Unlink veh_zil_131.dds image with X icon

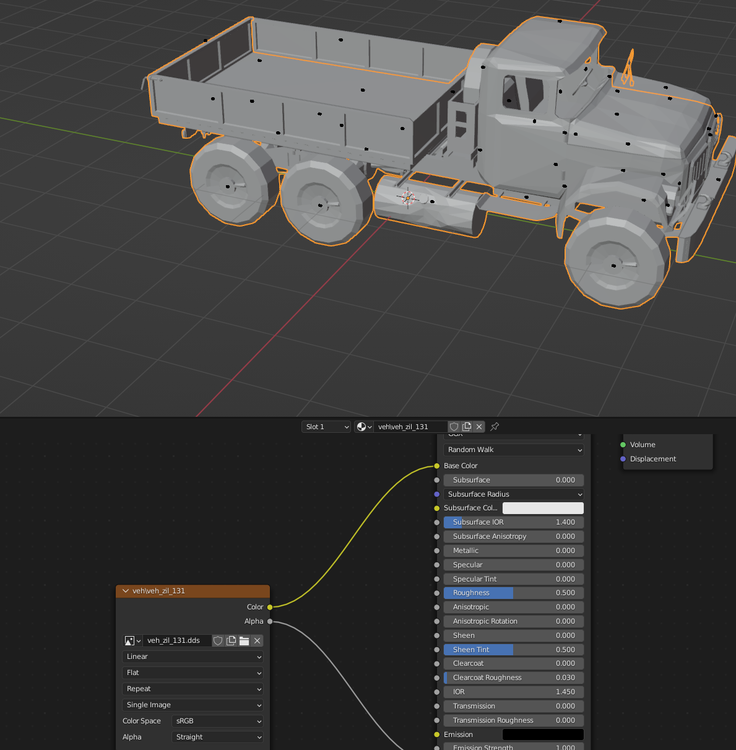257,641
